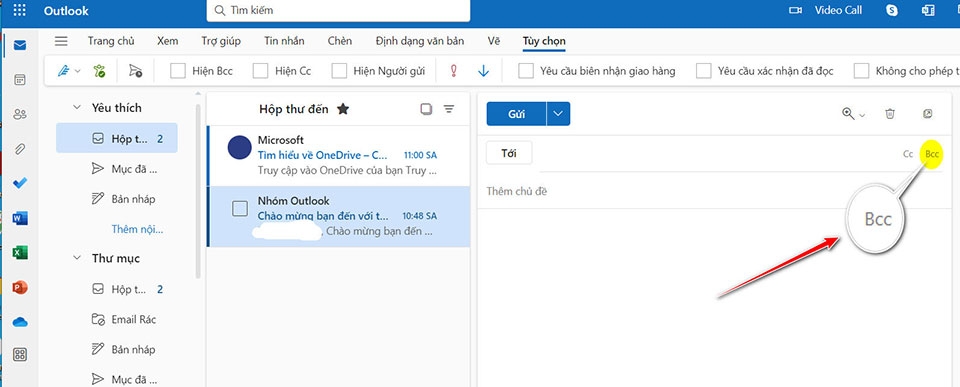Toggle favorite star beside Hộp thư đến
The height and width of the screenshot is (387, 960).
coord(343,109)
